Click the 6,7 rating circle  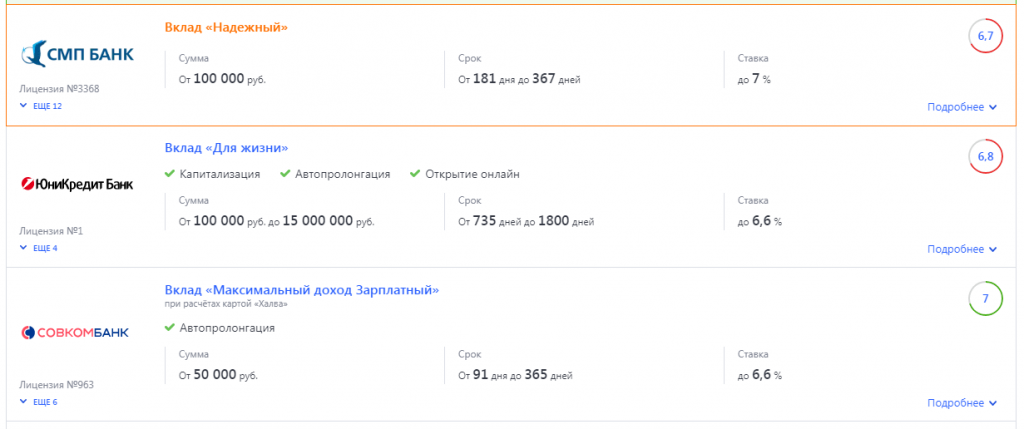click(985, 37)
